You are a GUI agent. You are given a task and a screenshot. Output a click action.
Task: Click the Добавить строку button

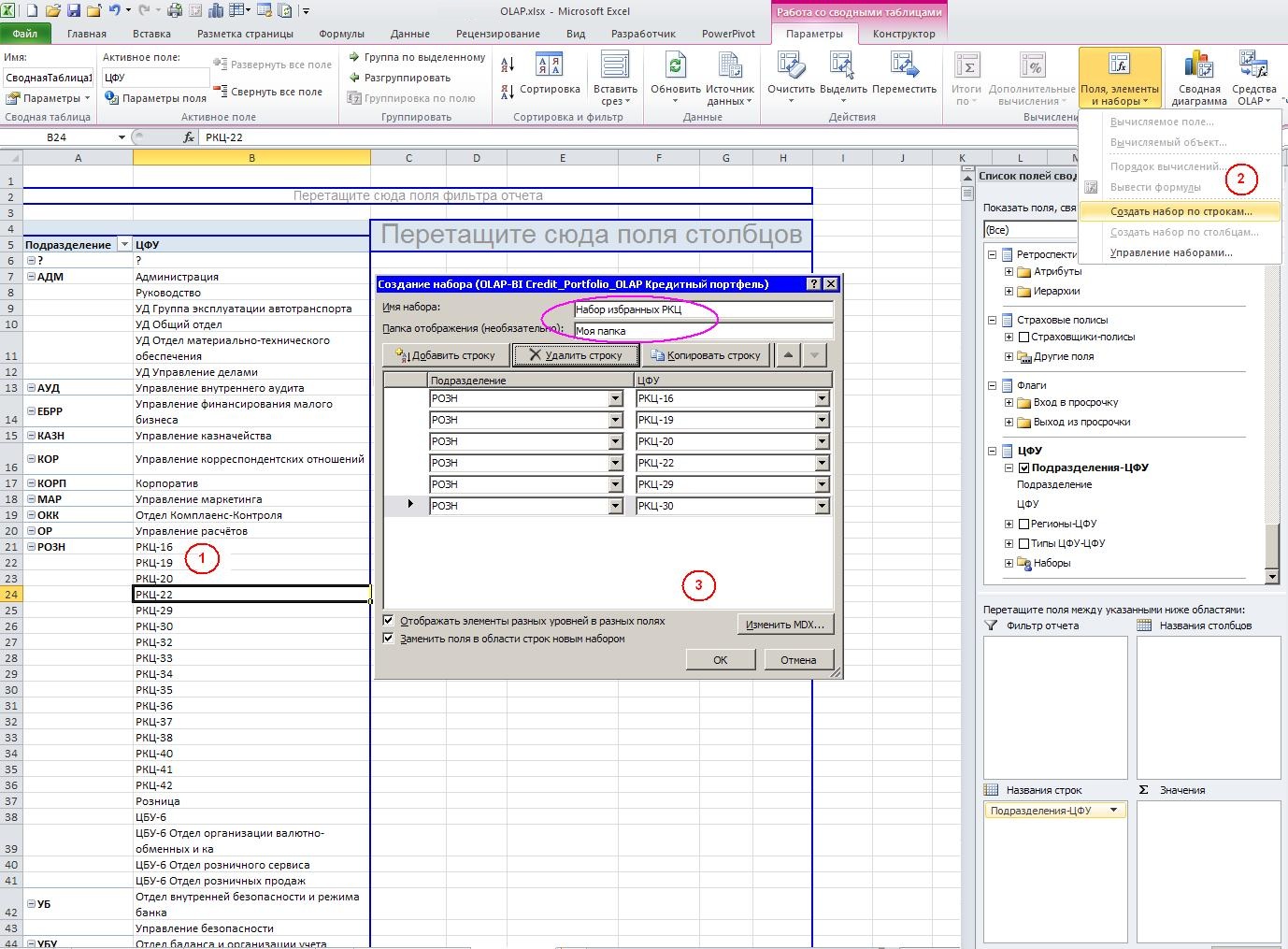click(x=446, y=355)
